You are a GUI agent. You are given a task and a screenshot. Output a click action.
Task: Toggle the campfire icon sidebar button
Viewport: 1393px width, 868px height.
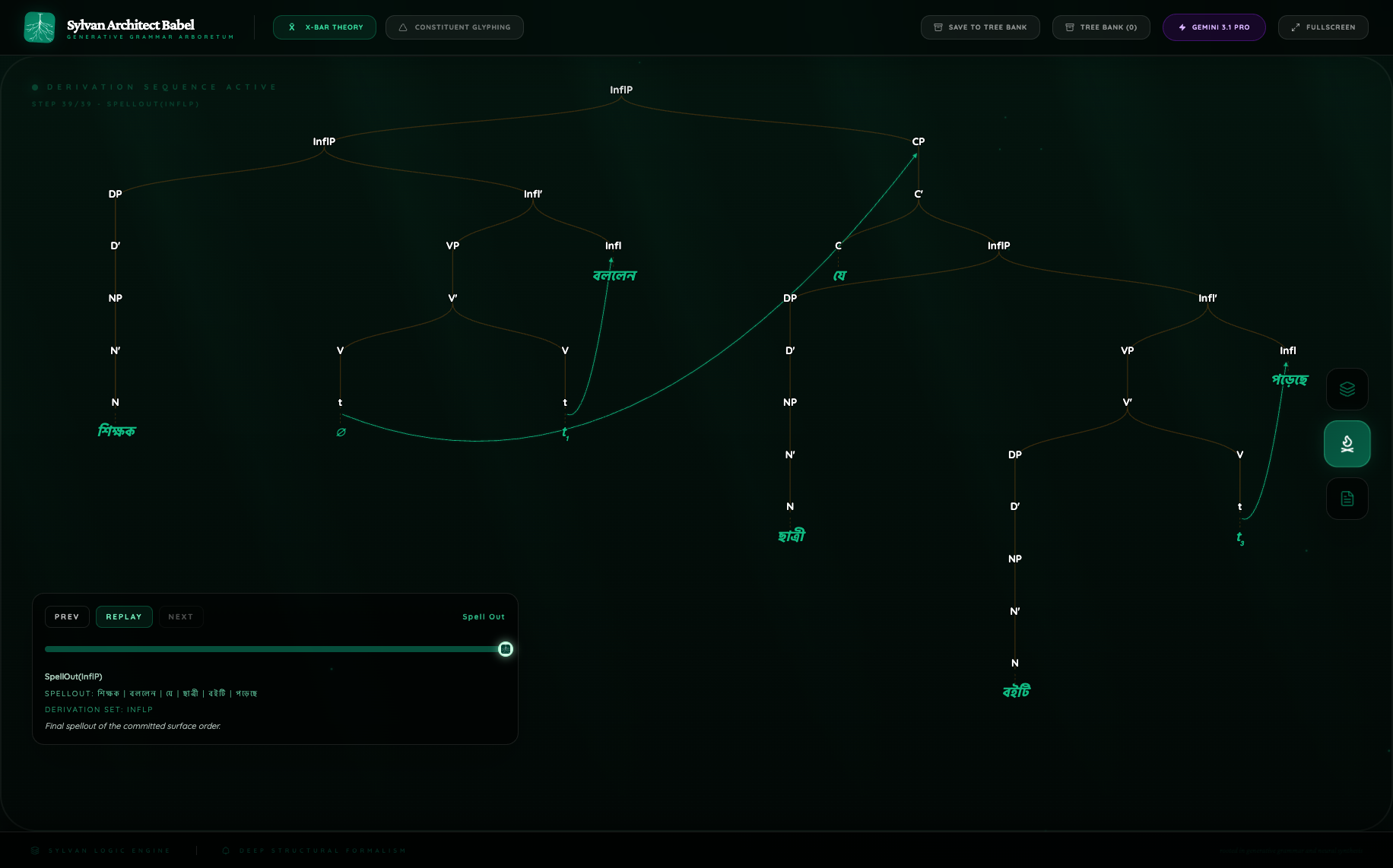[1347, 444]
